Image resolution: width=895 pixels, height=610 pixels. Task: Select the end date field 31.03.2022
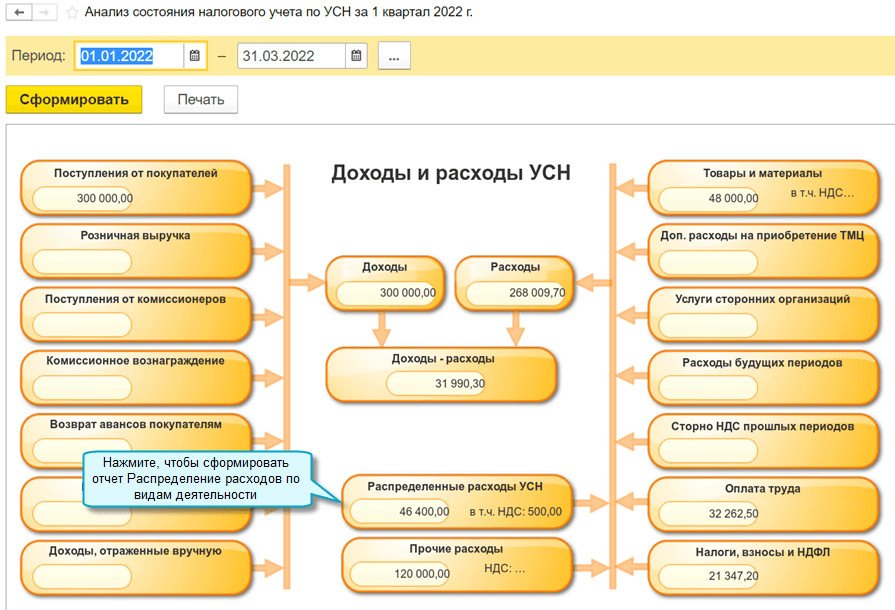click(x=291, y=56)
